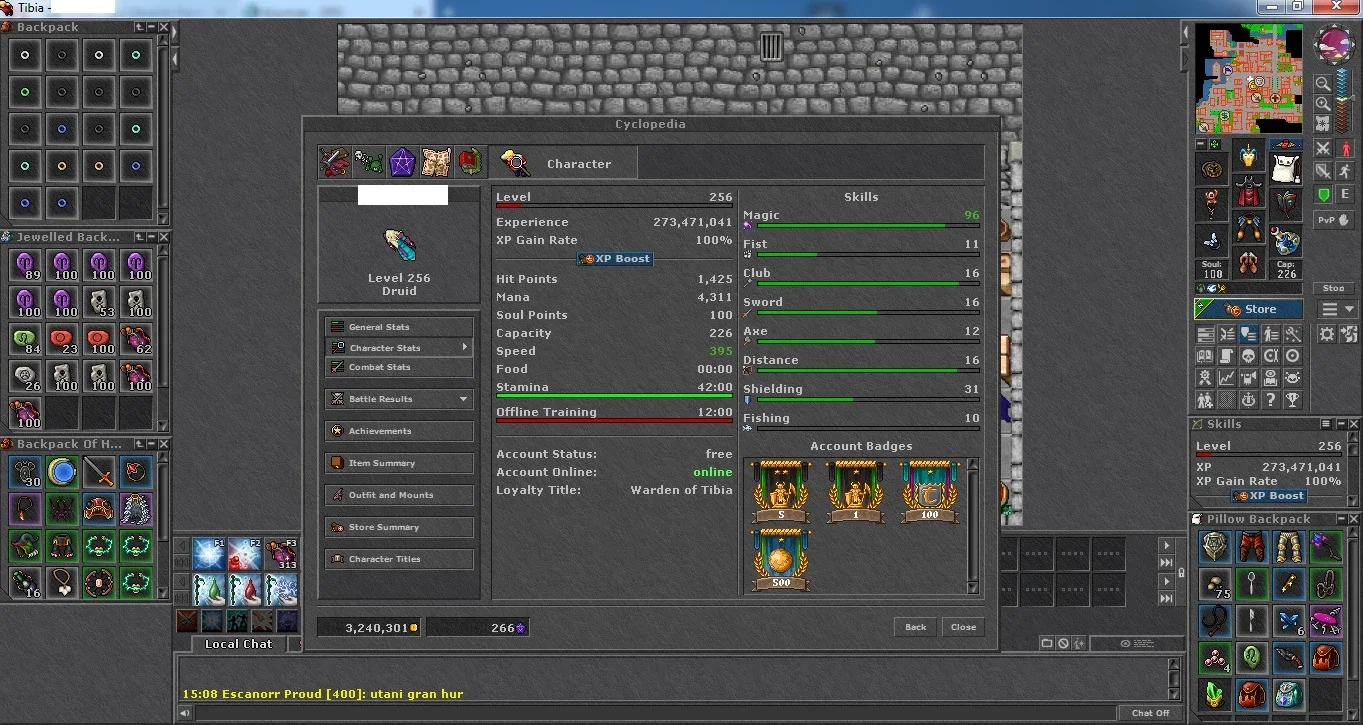Click the red armor equipment slot

1248,193
